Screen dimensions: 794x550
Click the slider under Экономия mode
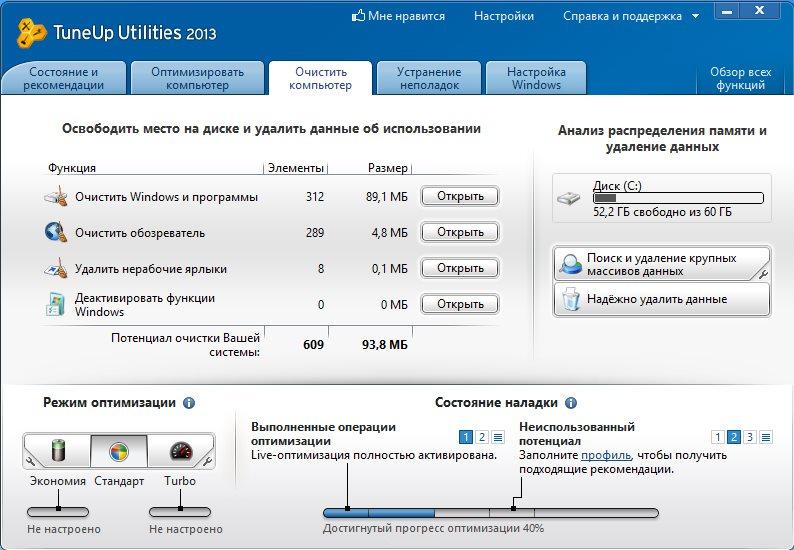coord(58,512)
